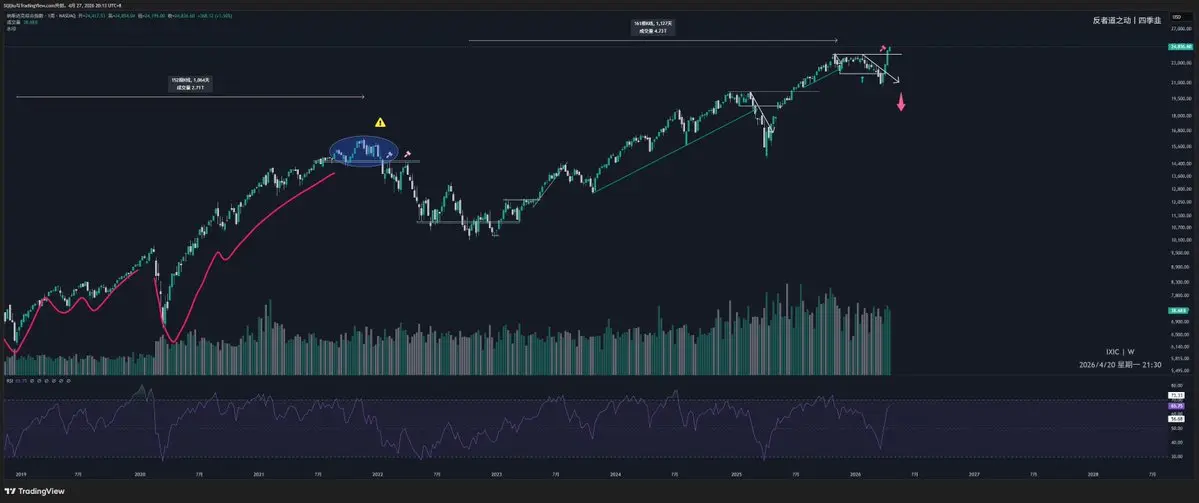Click the yellow warning triangle icon

click(380, 122)
